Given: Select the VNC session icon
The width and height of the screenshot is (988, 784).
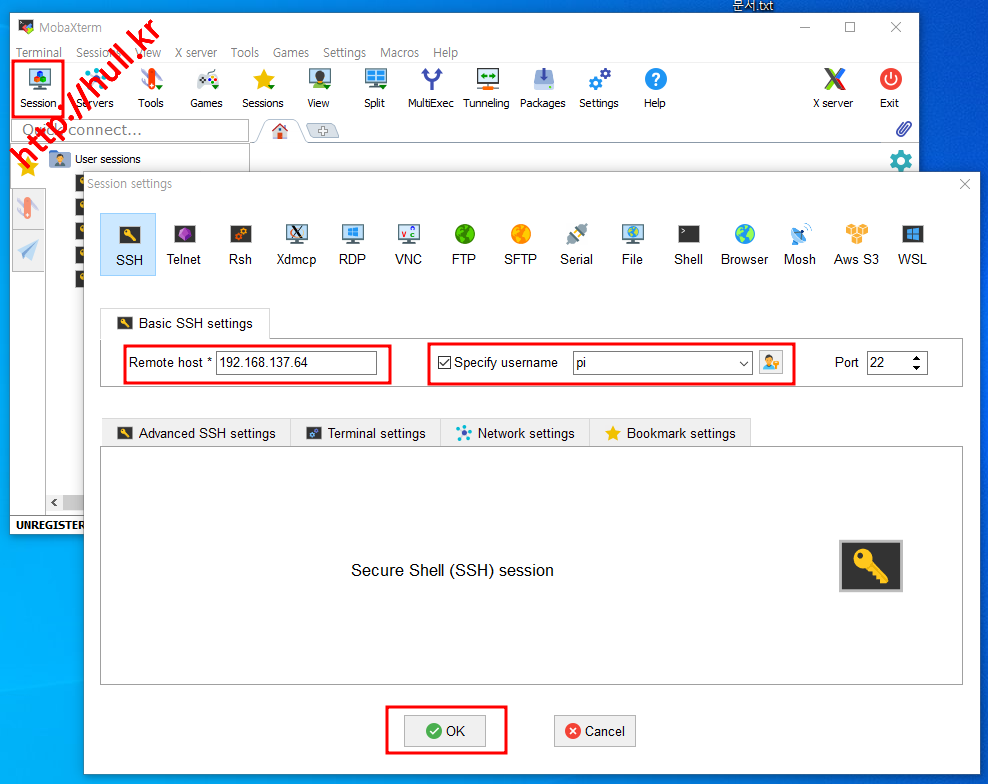Looking at the screenshot, I should click(408, 244).
